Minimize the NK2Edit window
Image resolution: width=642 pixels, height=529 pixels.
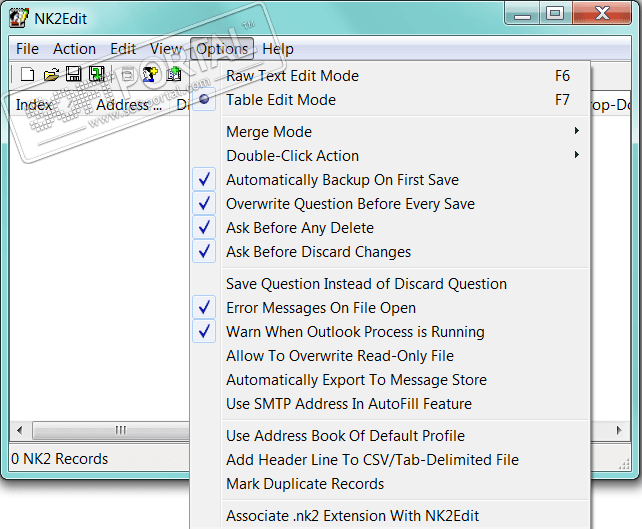tap(522, 14)
